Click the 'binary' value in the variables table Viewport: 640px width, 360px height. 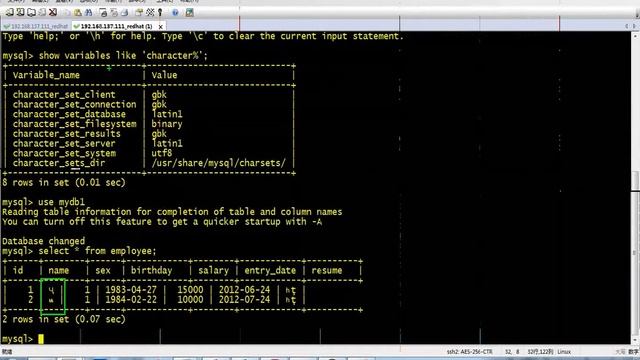[x=167, y=124]
